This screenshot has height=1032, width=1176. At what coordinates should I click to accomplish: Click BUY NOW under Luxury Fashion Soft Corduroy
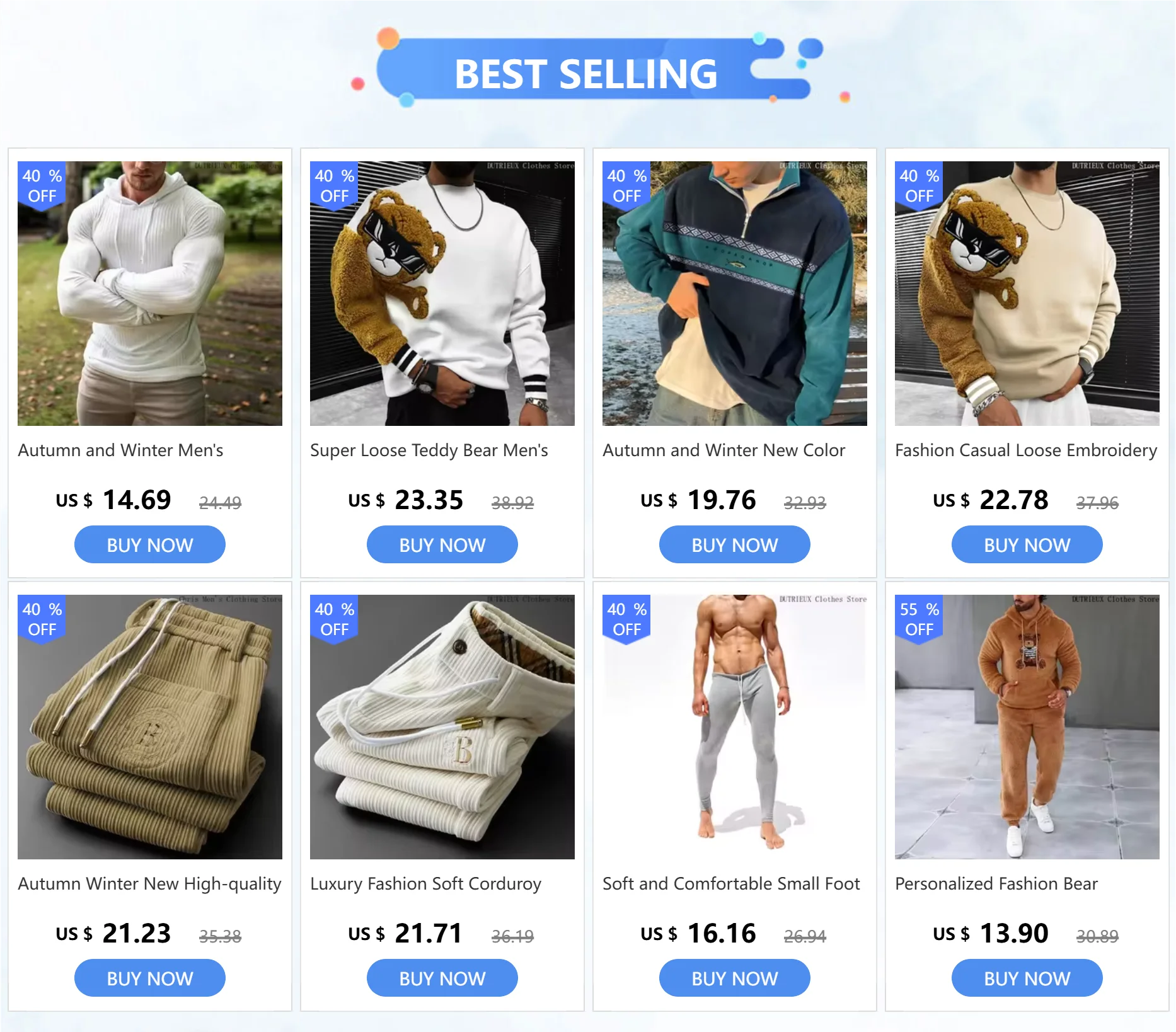click(x=442, y=978)
